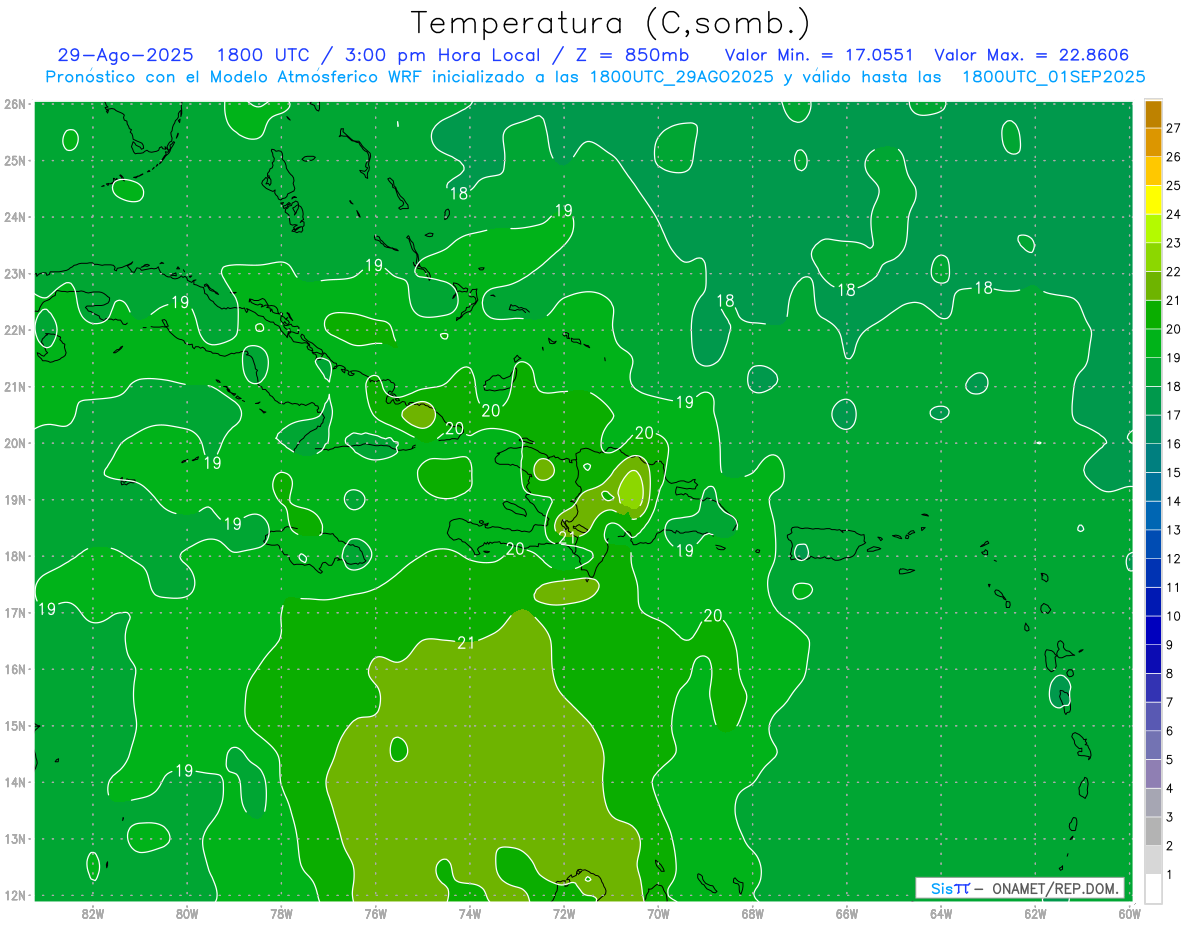The height and width of the screenshot is (927, 1200).
Task: Select the "72W" longitude label
Action: tap(564, 912)
